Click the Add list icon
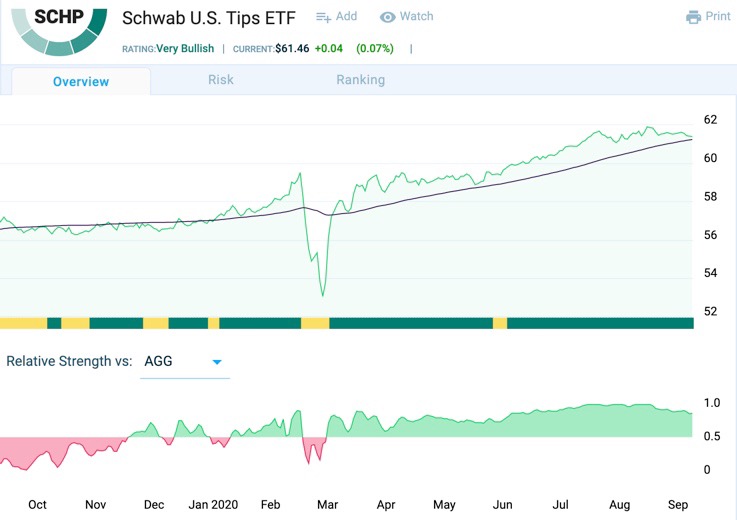737x520 pixels. tap(324, 17)
